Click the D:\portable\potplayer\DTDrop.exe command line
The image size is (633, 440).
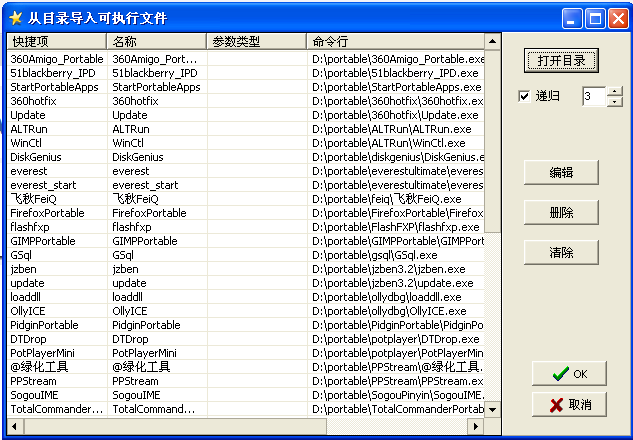(x=396, y=339)
